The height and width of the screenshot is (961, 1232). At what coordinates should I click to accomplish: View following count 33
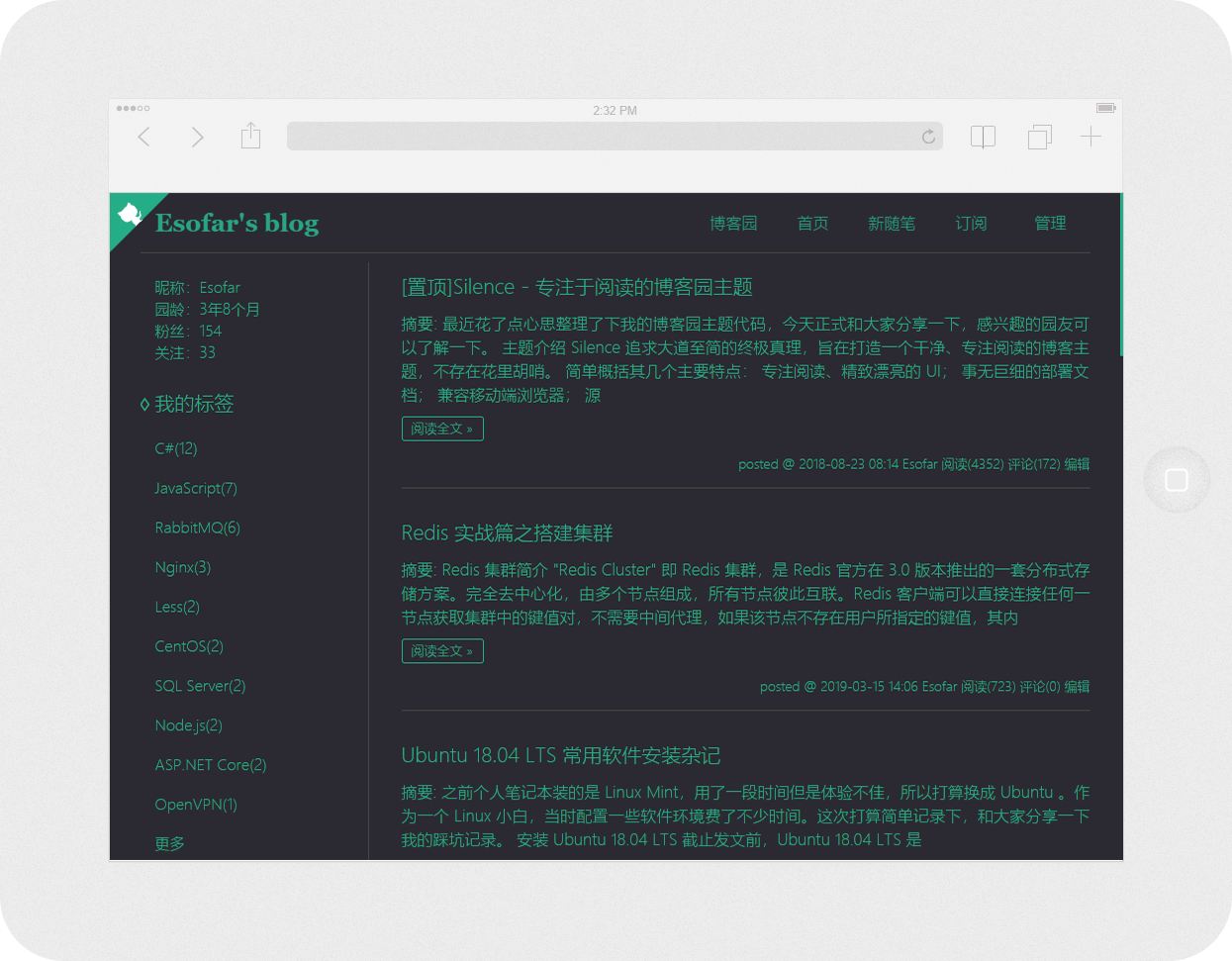207,353
